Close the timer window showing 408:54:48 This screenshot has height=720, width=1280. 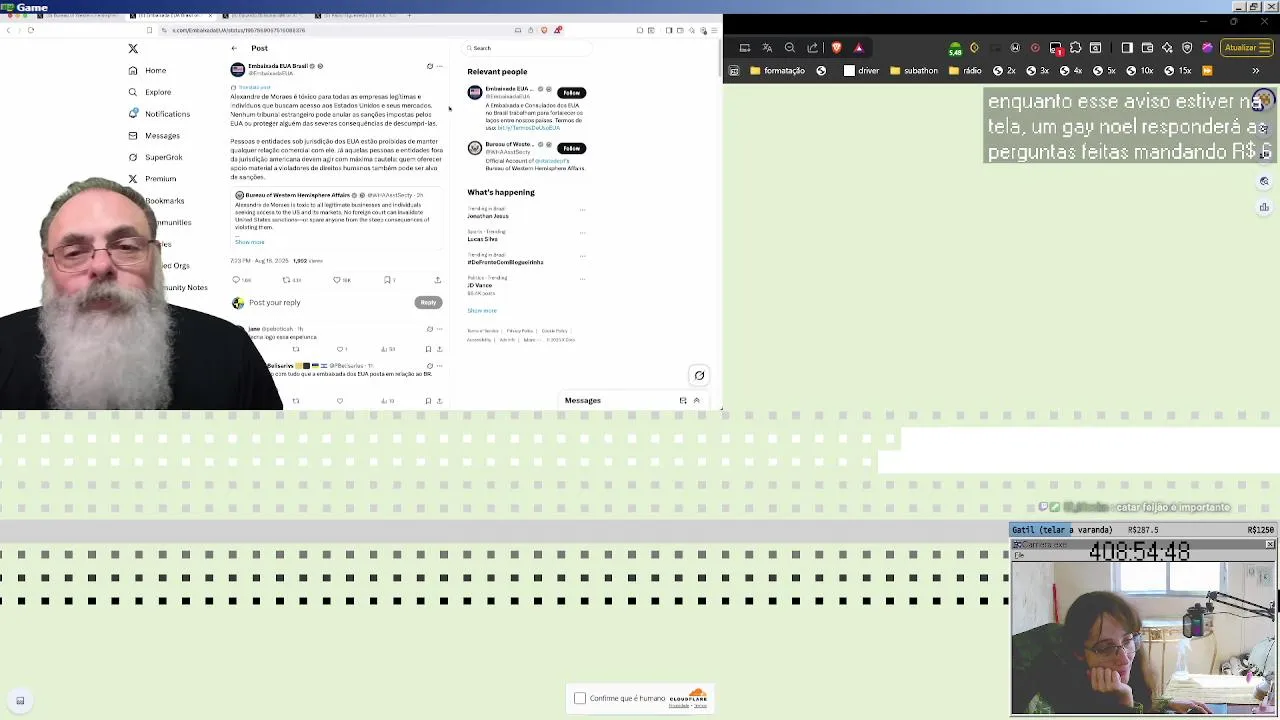tap(1270, 545)
